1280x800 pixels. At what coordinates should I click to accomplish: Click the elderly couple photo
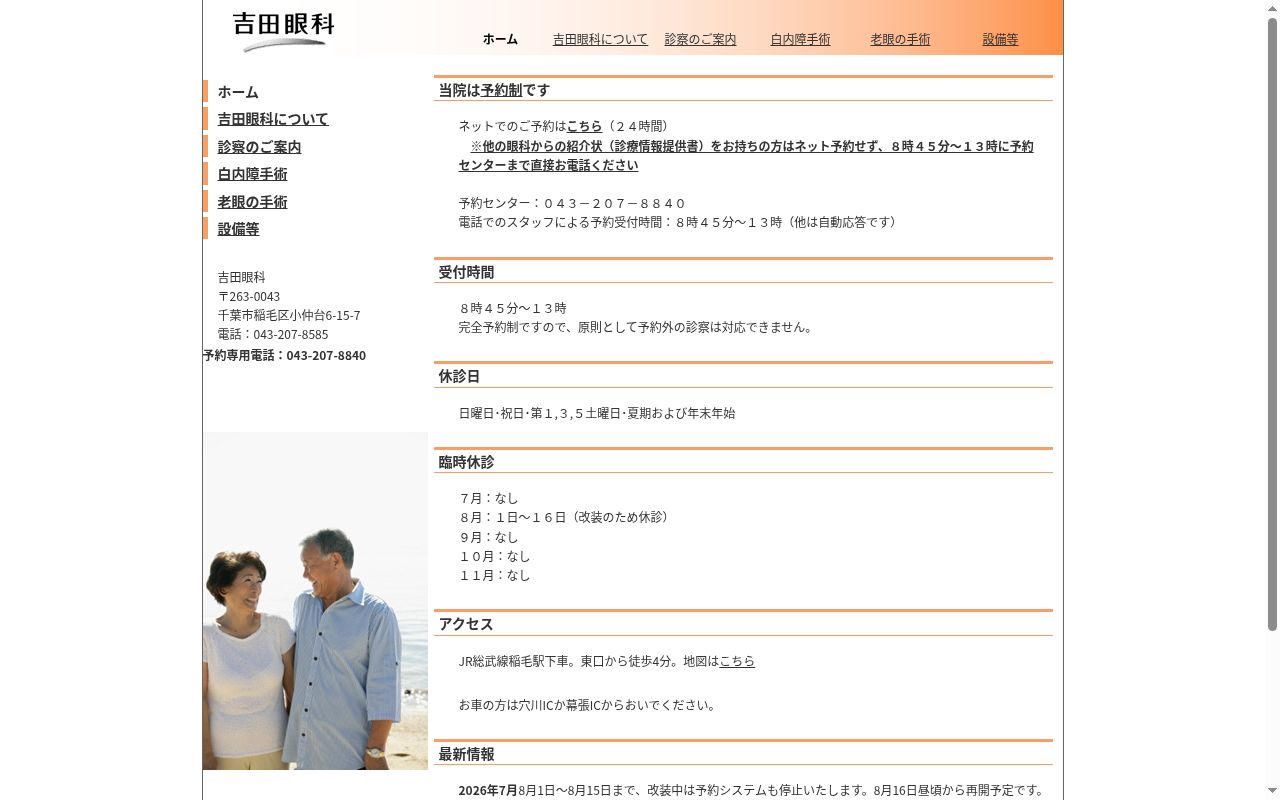click(x=315, y=601)
